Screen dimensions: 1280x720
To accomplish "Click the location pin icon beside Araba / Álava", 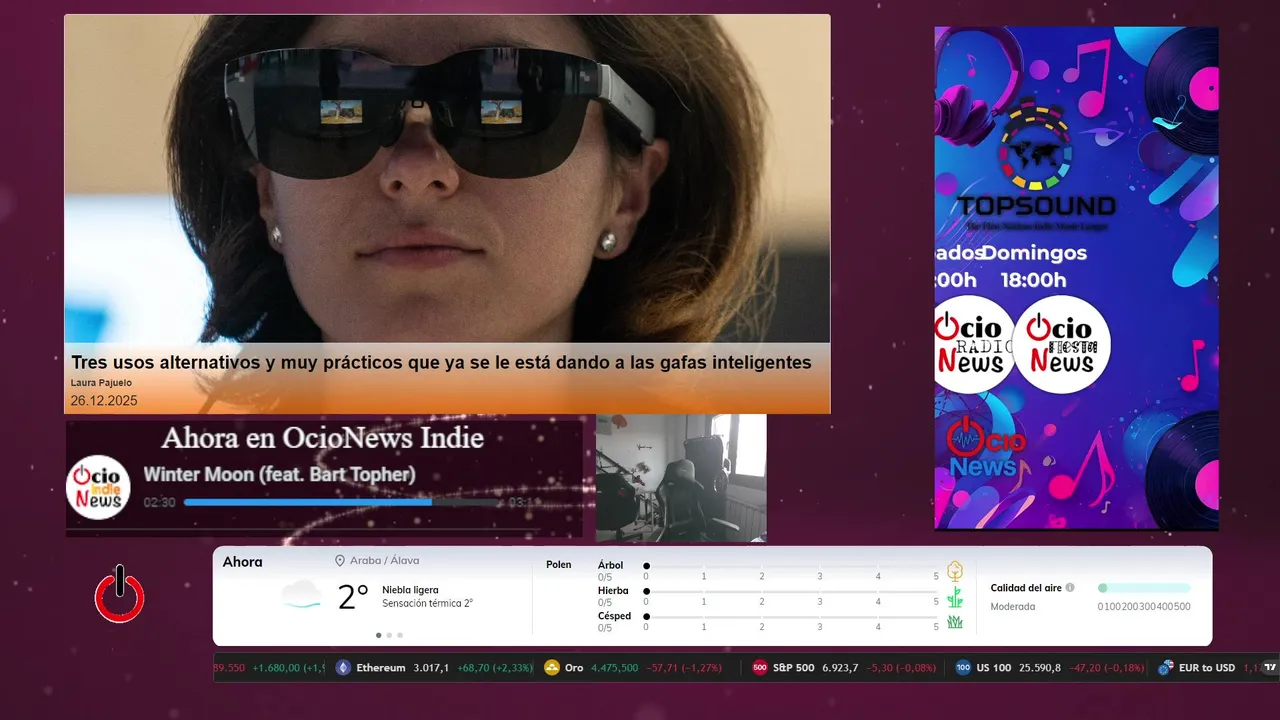I will click(340, 561).
